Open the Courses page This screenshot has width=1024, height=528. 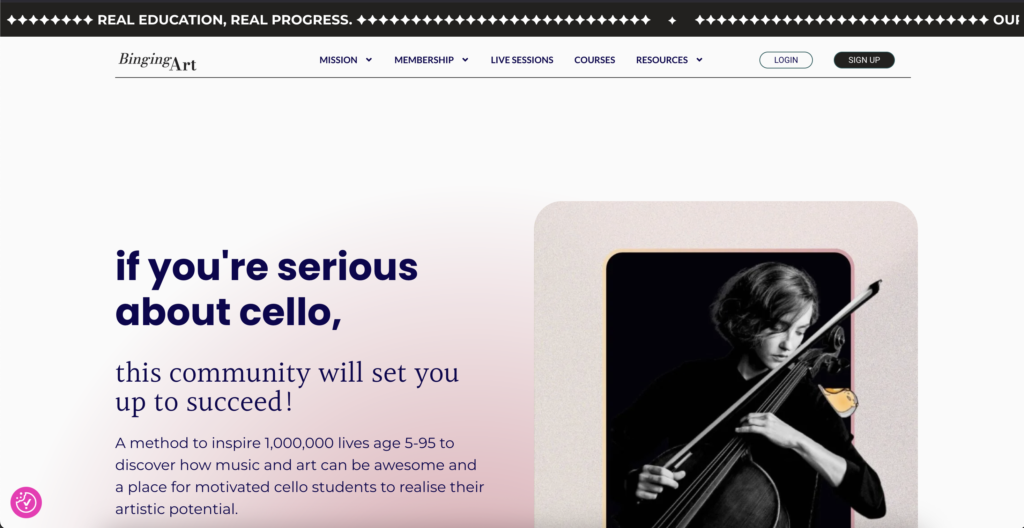(595, 60)
